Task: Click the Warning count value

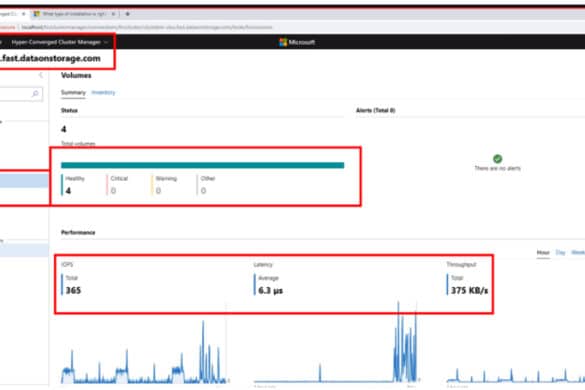Action: click(x=158, y=191)
